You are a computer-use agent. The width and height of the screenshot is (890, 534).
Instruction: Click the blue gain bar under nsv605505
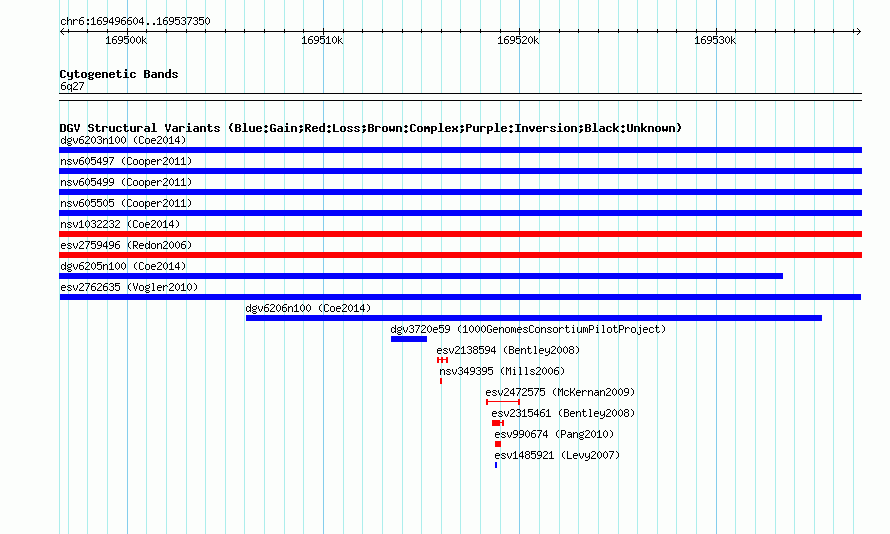(x=460, y=213)
